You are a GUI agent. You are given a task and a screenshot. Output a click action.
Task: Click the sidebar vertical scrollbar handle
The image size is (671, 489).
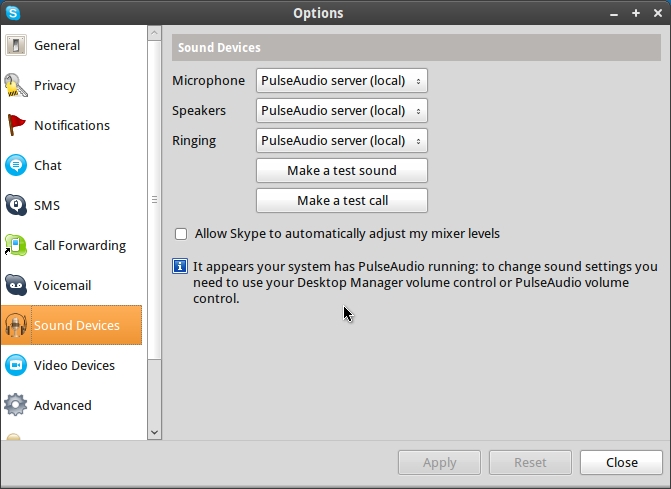[x=154, y=200]
